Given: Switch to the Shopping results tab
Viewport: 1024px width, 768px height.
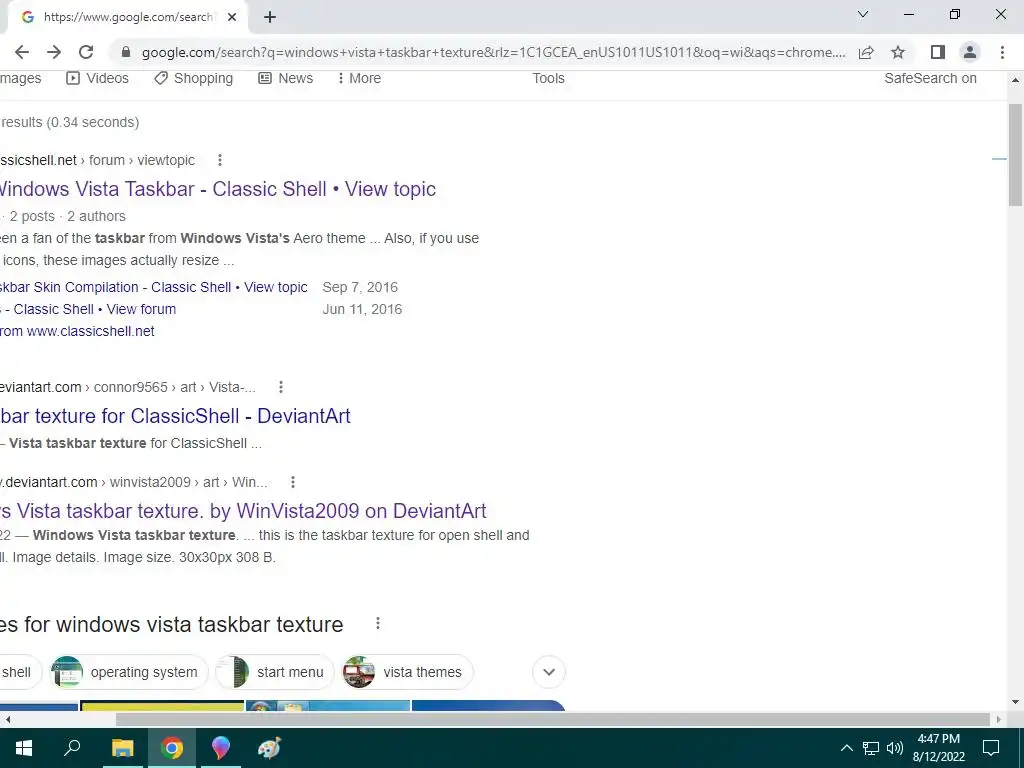Looking at the screenshot, I should click(193, 78).
